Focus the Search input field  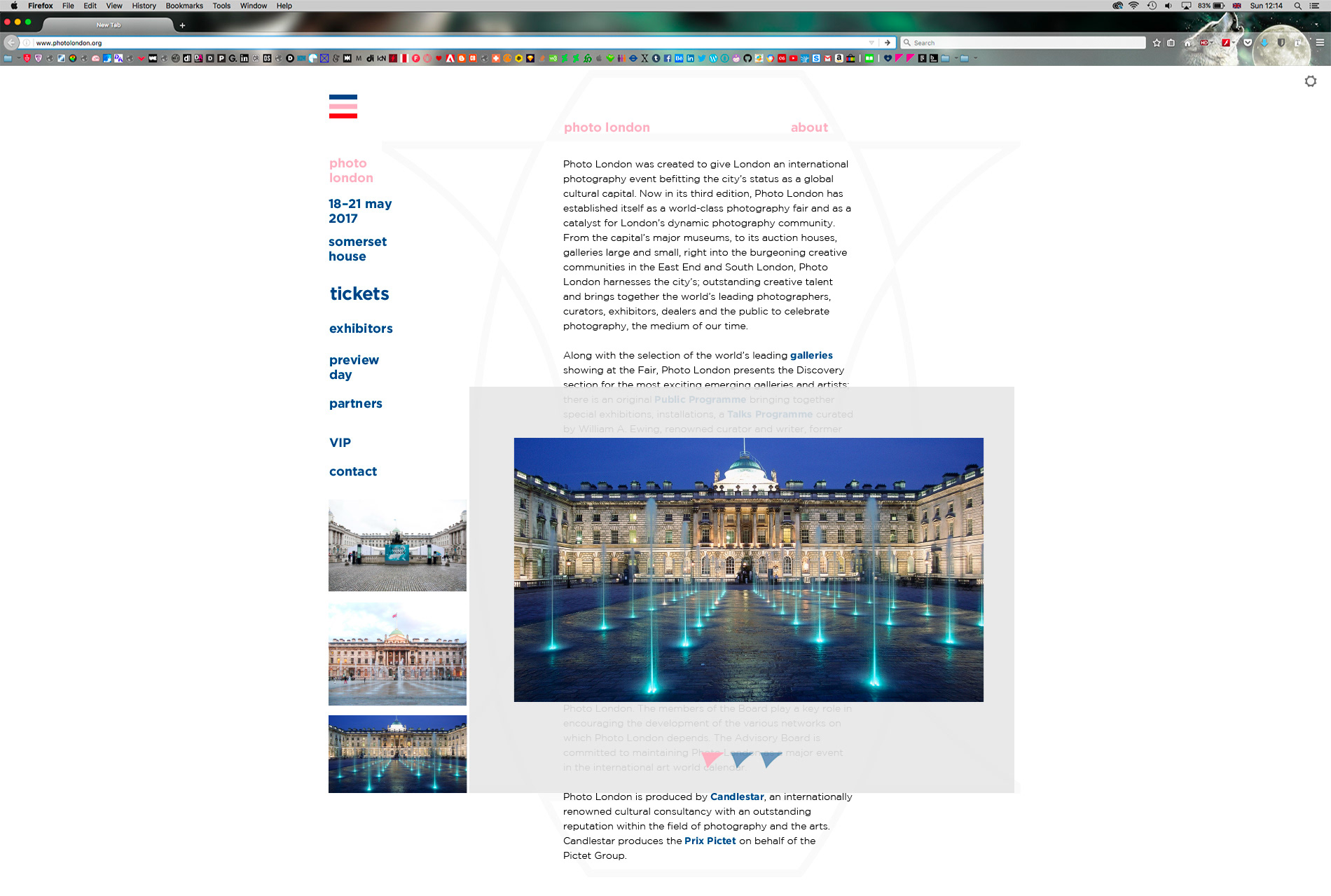1023,43
